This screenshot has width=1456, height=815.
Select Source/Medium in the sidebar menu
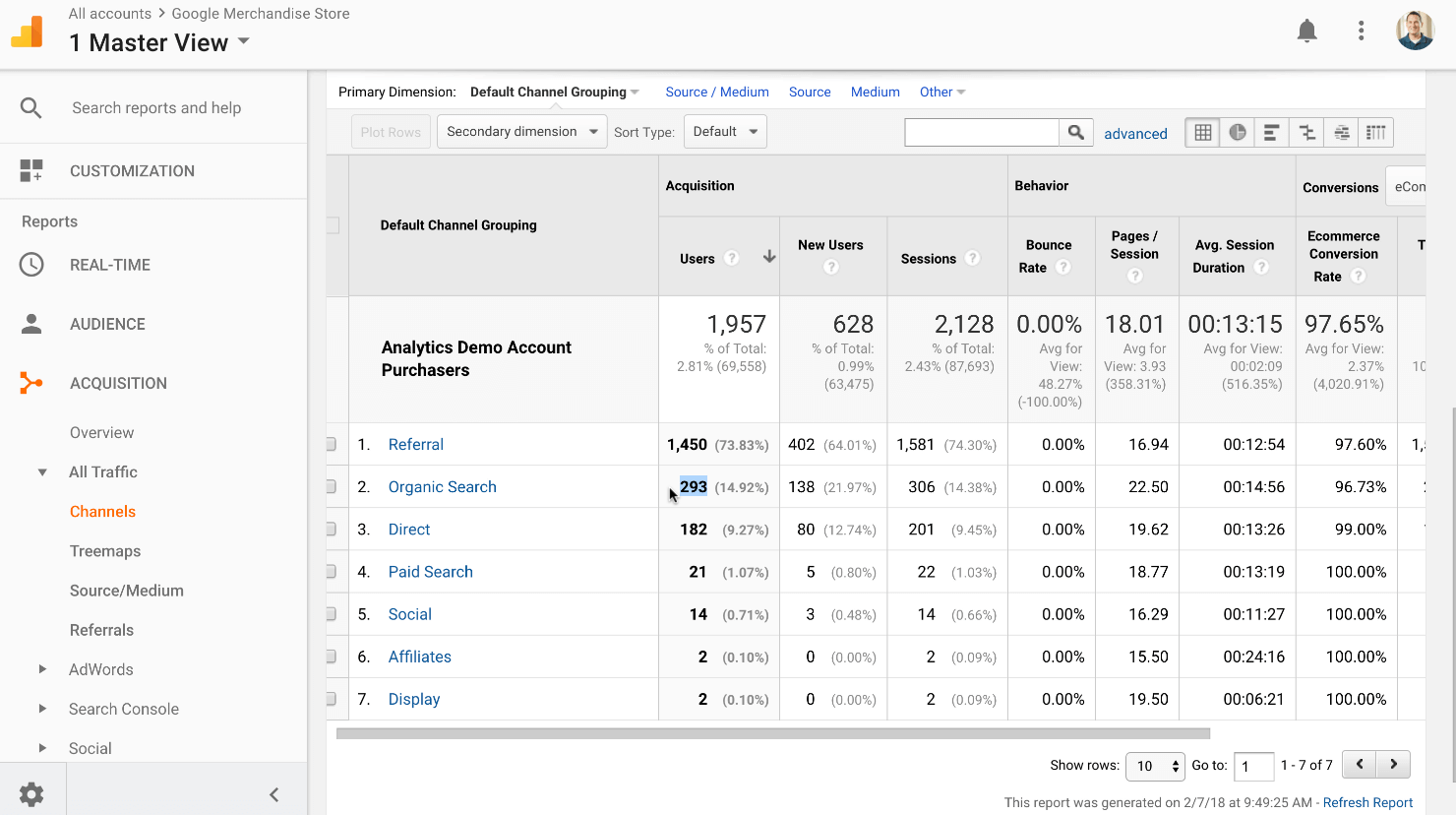pos(126,591)
